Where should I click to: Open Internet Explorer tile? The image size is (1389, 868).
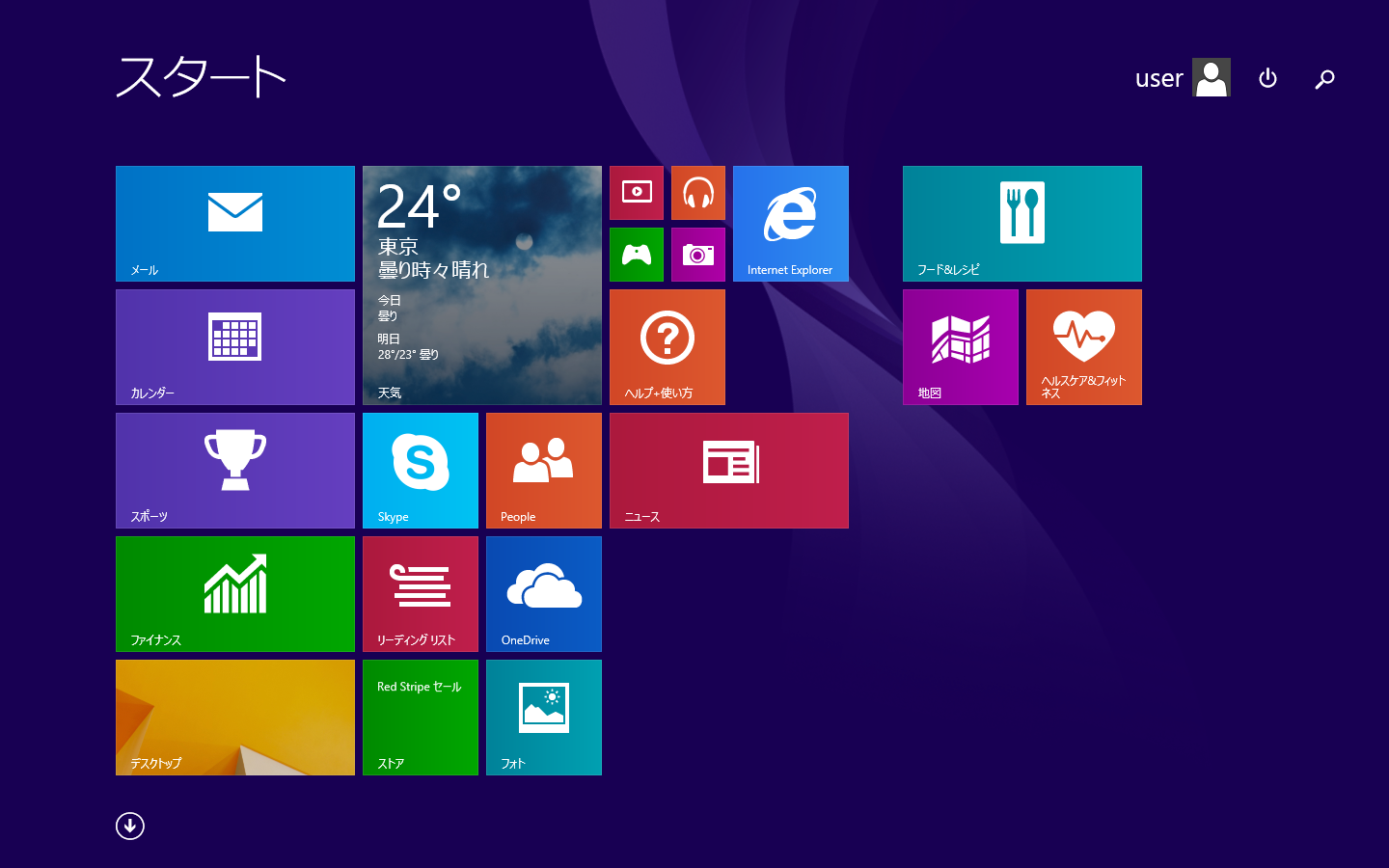click(791, 224)
